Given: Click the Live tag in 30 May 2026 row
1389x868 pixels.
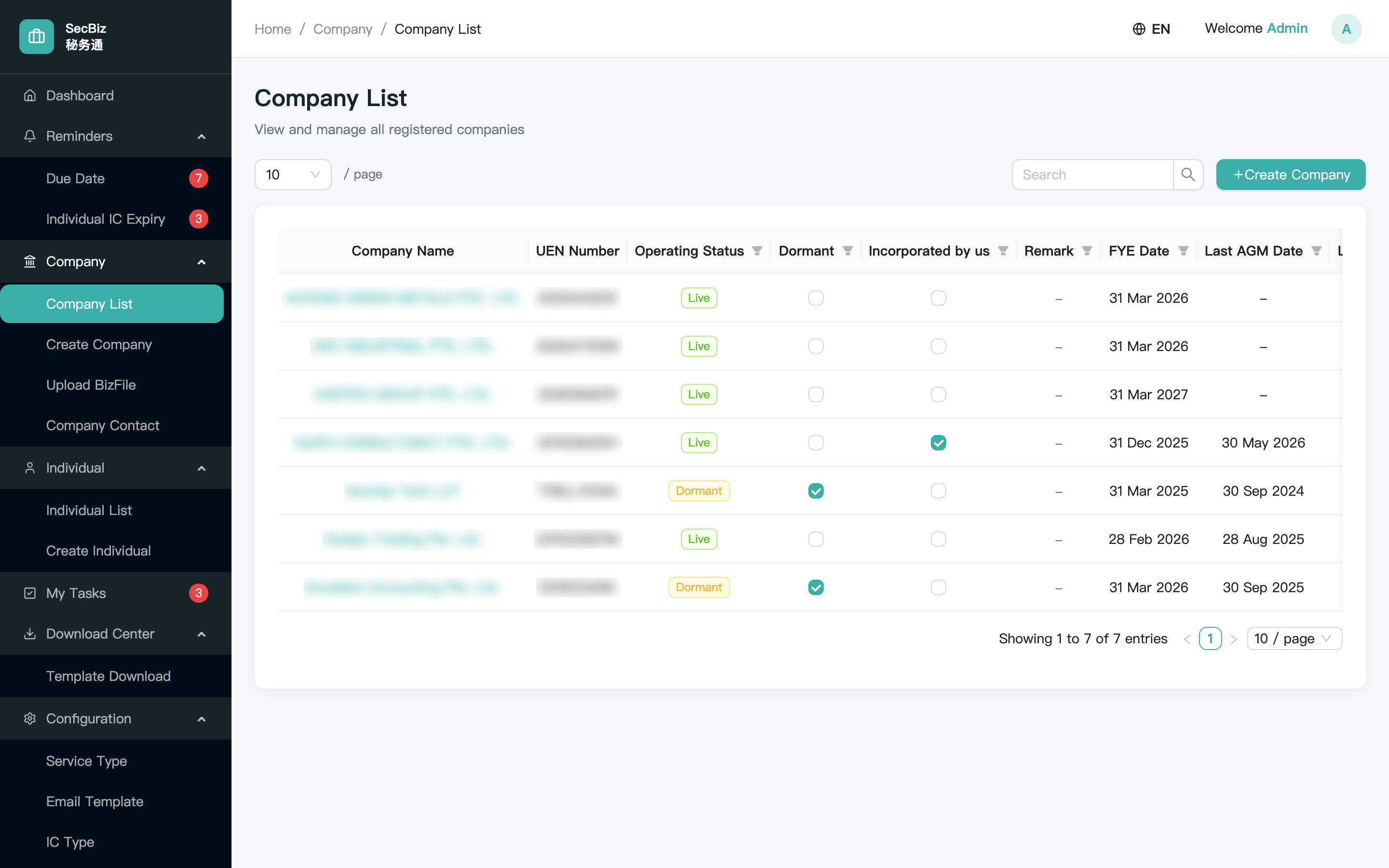Looking at the screenshot, I should coord(698,443).
